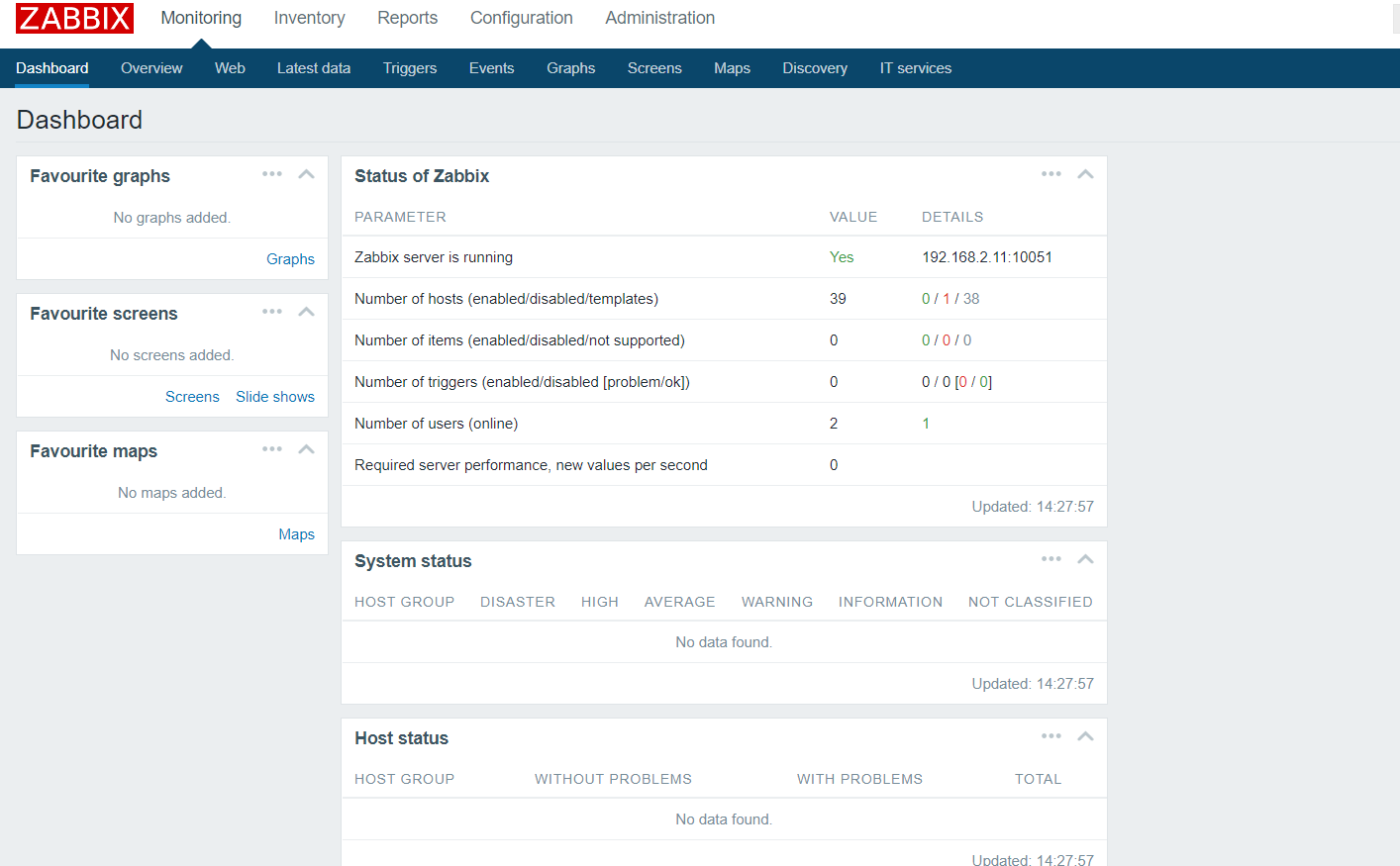Click the hosts value 39
This screenshot has width=1400, height=866.
(x=838, y=299)
